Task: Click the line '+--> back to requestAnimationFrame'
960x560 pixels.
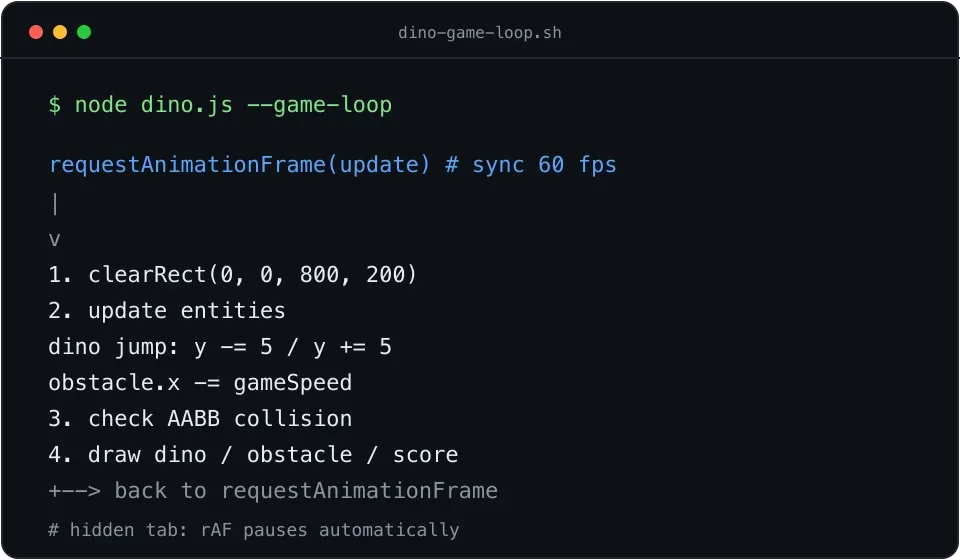Action: point(273,490)
